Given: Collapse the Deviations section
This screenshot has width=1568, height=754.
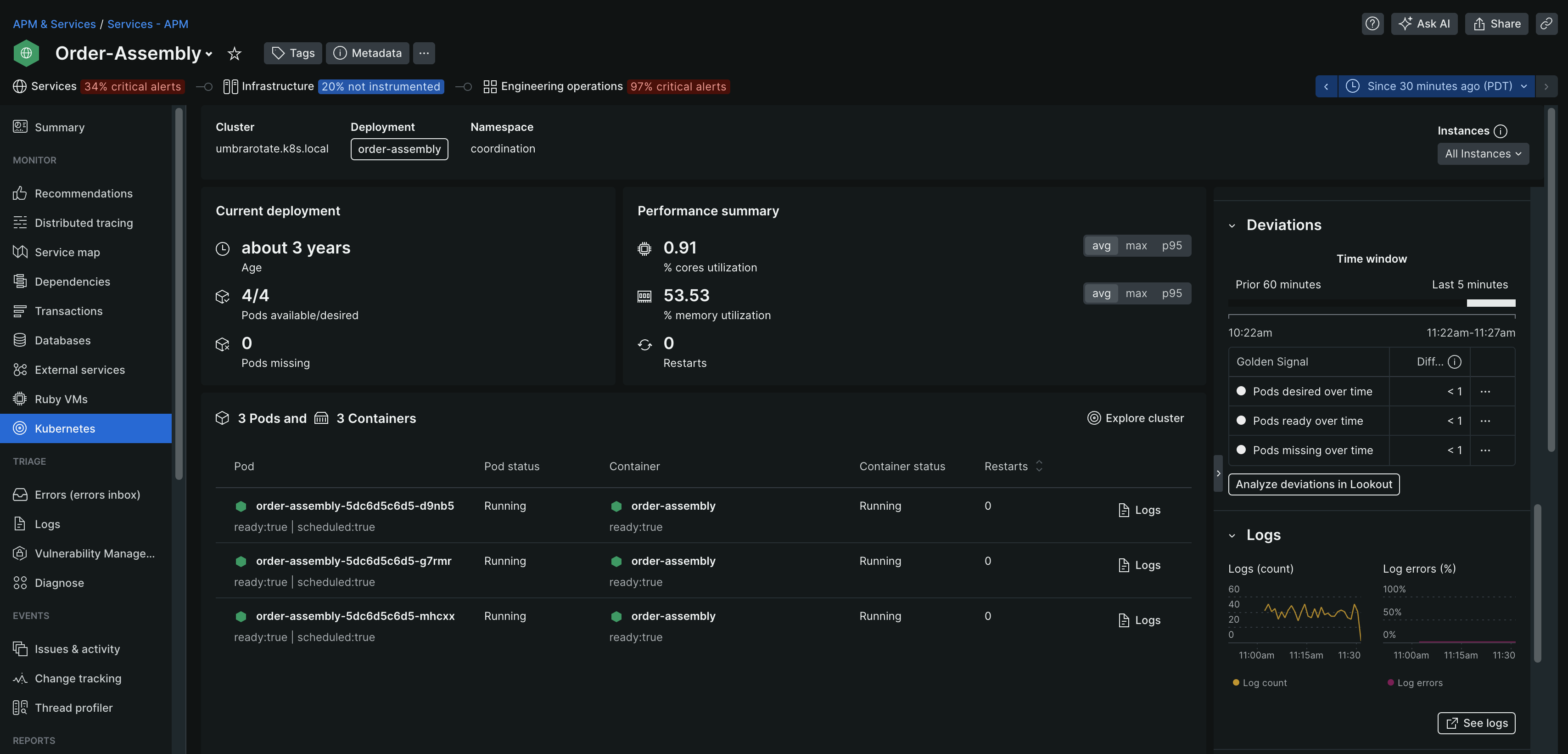Looking at the screenshot, I should click(1232, 226).
